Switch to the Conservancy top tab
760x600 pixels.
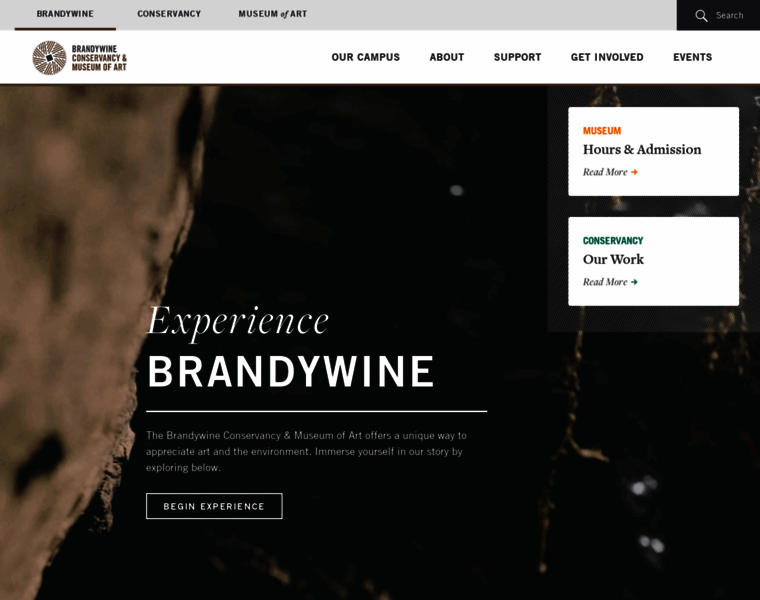[x=169, y=14]
